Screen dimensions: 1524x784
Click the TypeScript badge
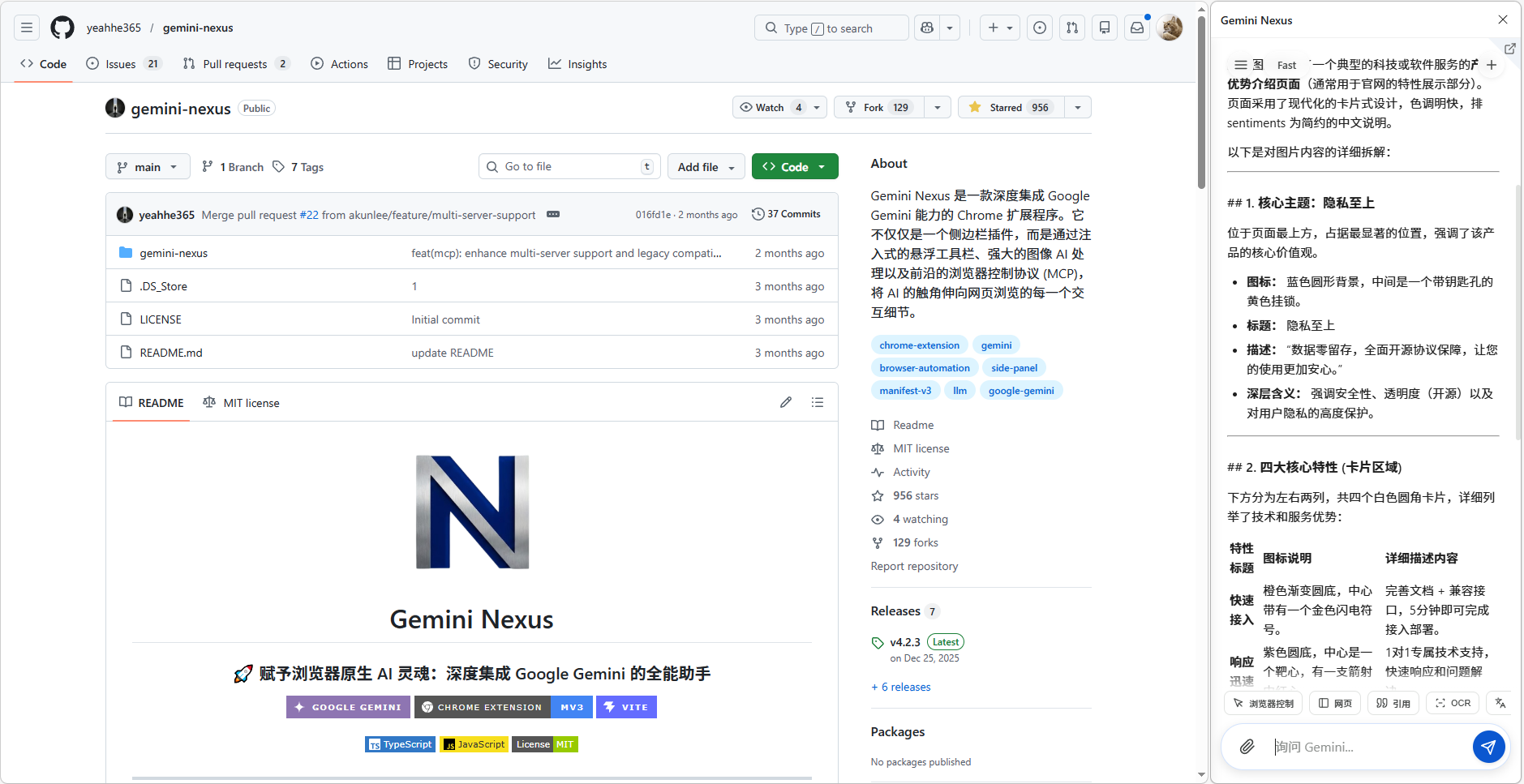[400, 744]
